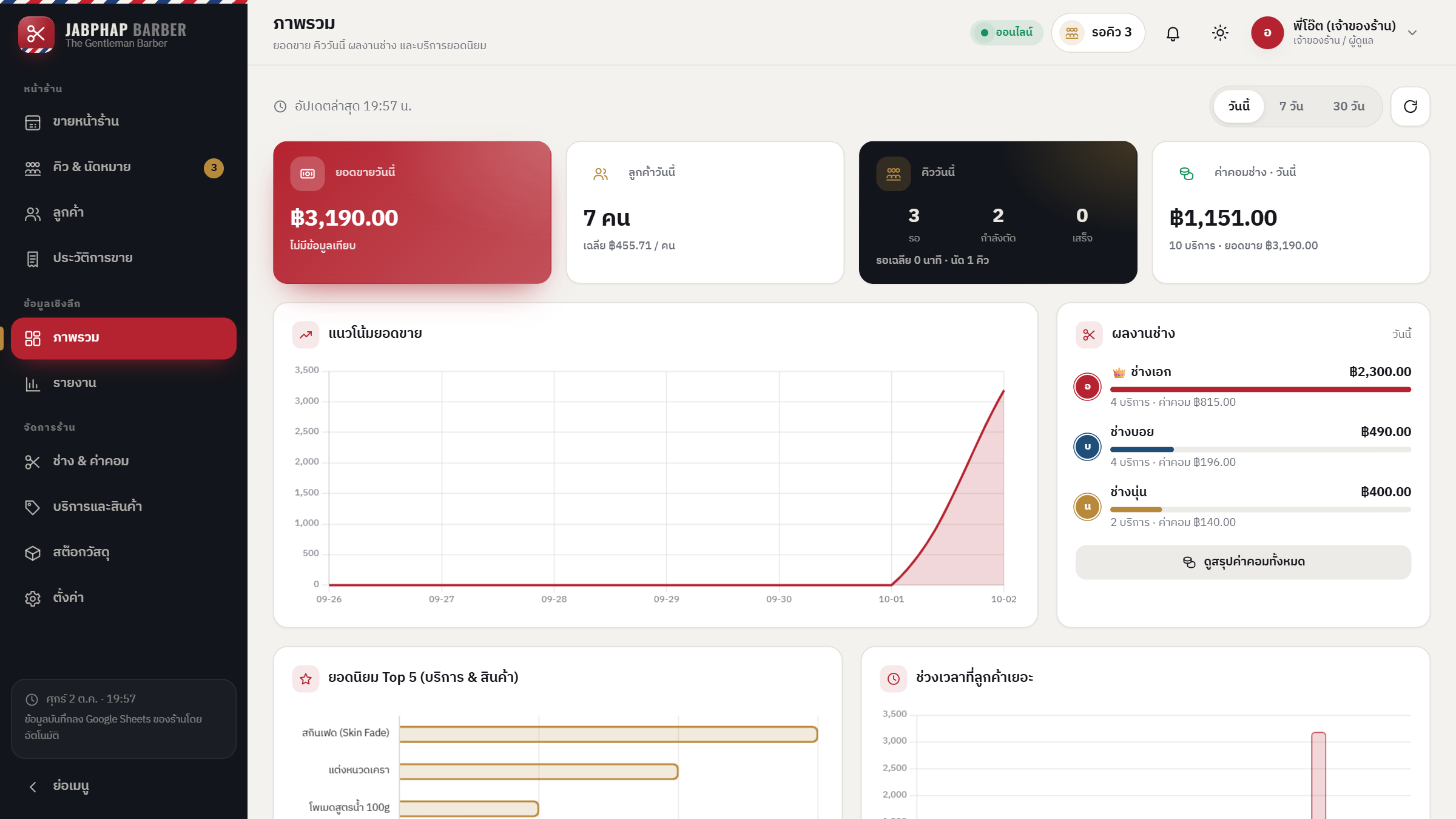Click the ผลงานช่าง scissors icon
The width and height of the screenshot is (1456, 819).
(x=1089, y=334)
